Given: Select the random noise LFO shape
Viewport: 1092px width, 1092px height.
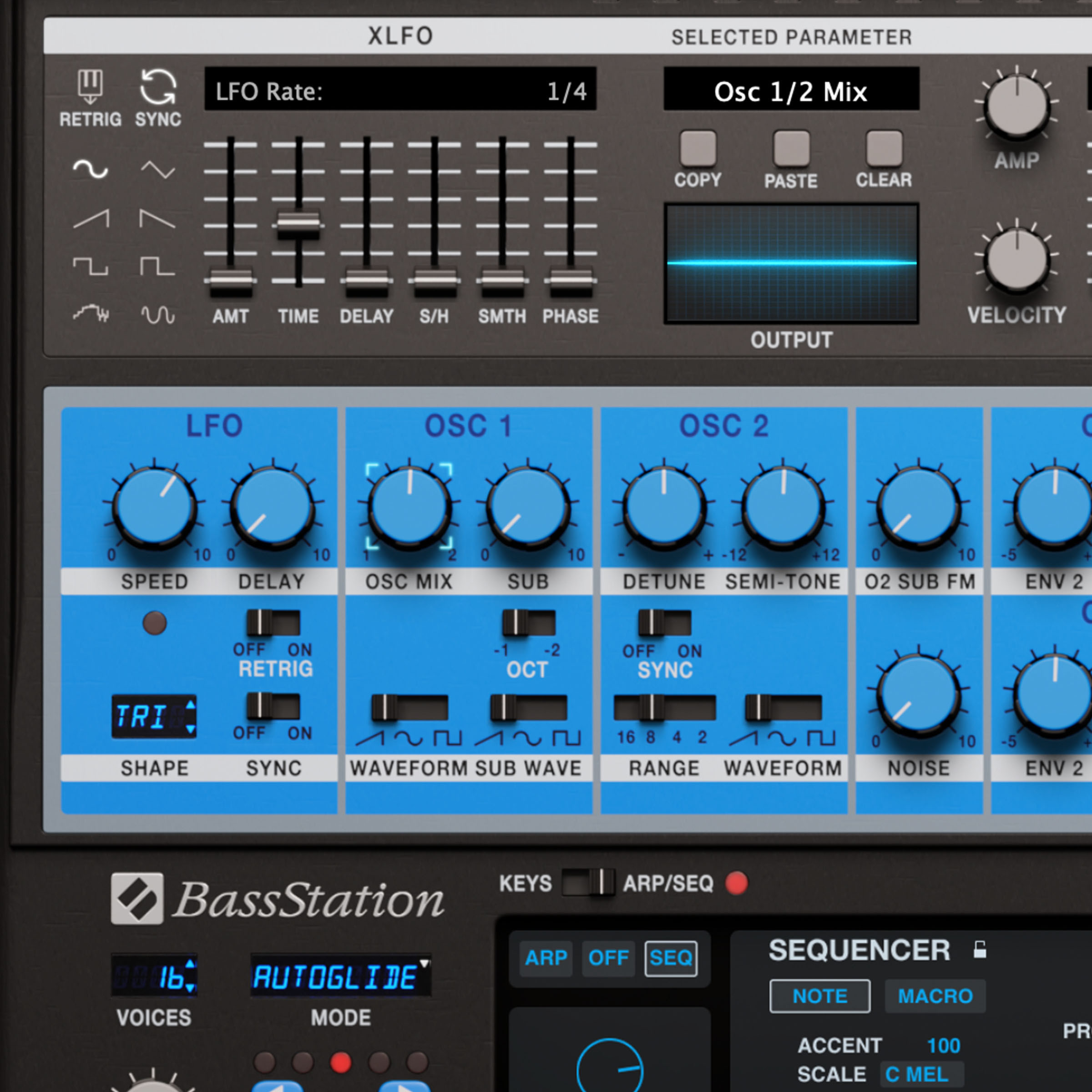Looking at the screenshot, I should pyautogui.click(x=91, y=313).
